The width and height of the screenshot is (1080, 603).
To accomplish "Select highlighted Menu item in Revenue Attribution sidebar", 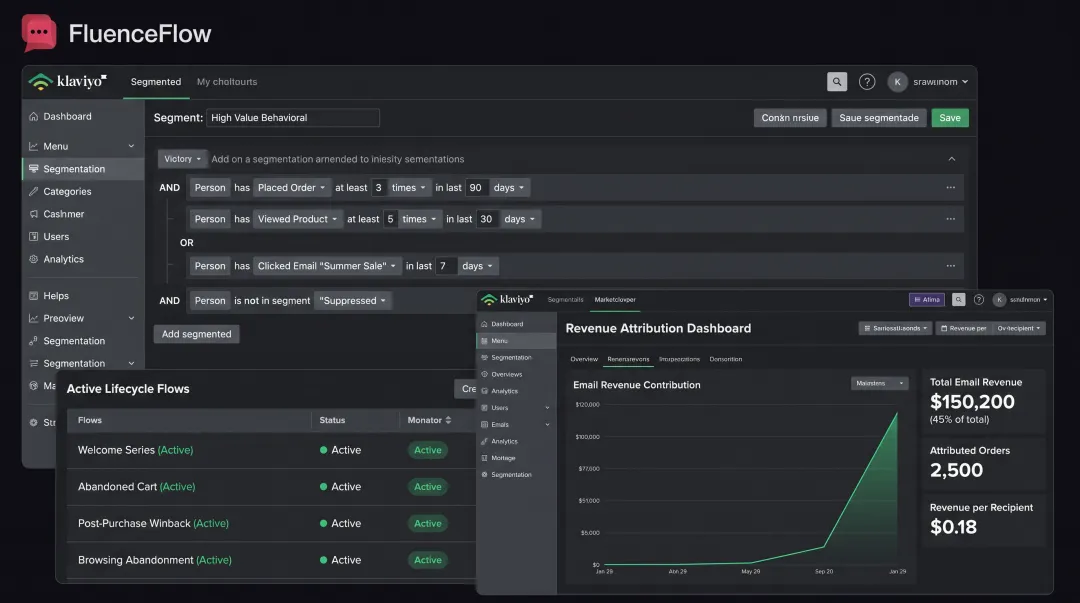I will click(x=517, y=341).
